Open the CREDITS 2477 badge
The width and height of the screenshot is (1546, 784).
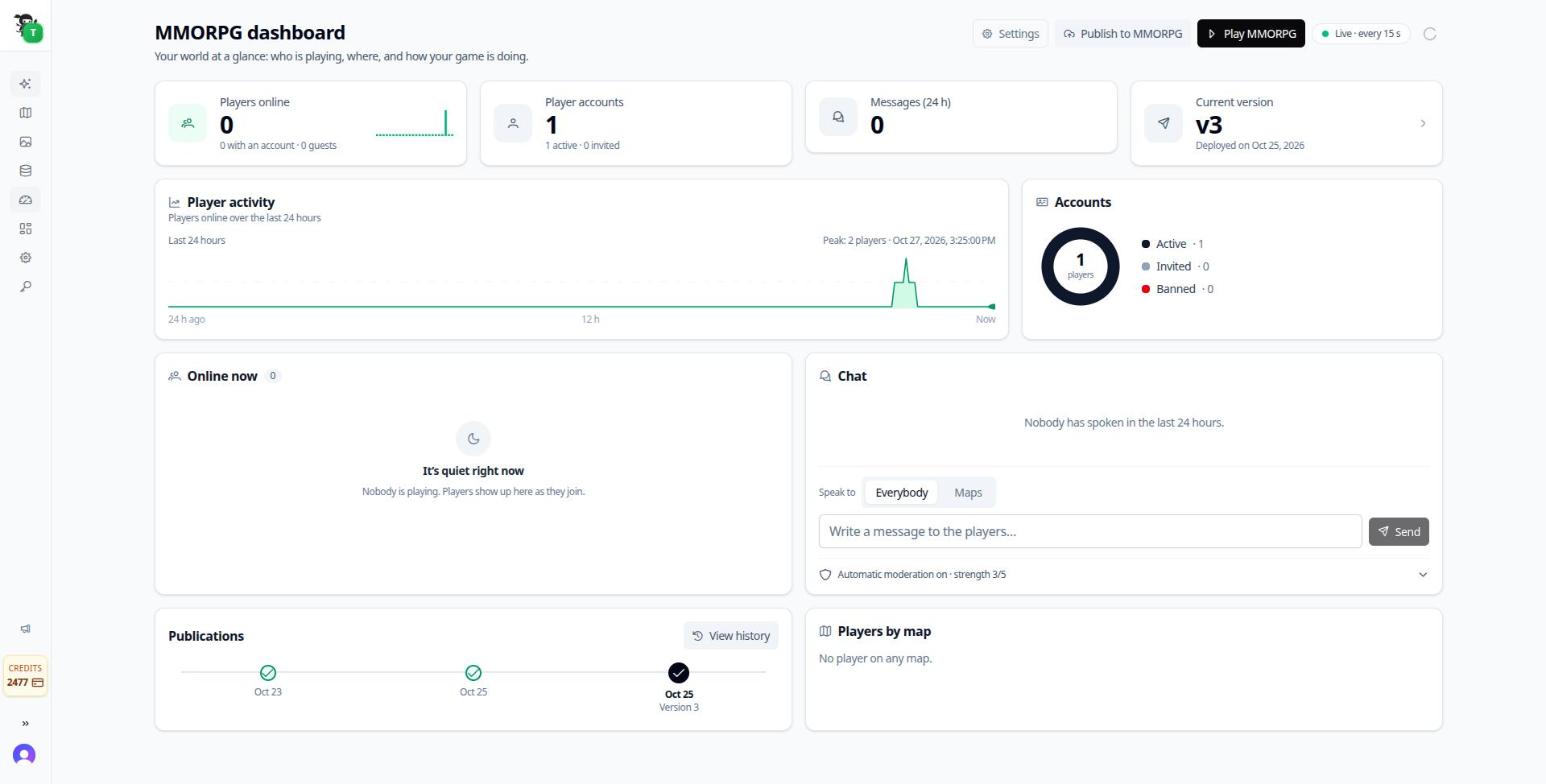(x=25, y=676)
